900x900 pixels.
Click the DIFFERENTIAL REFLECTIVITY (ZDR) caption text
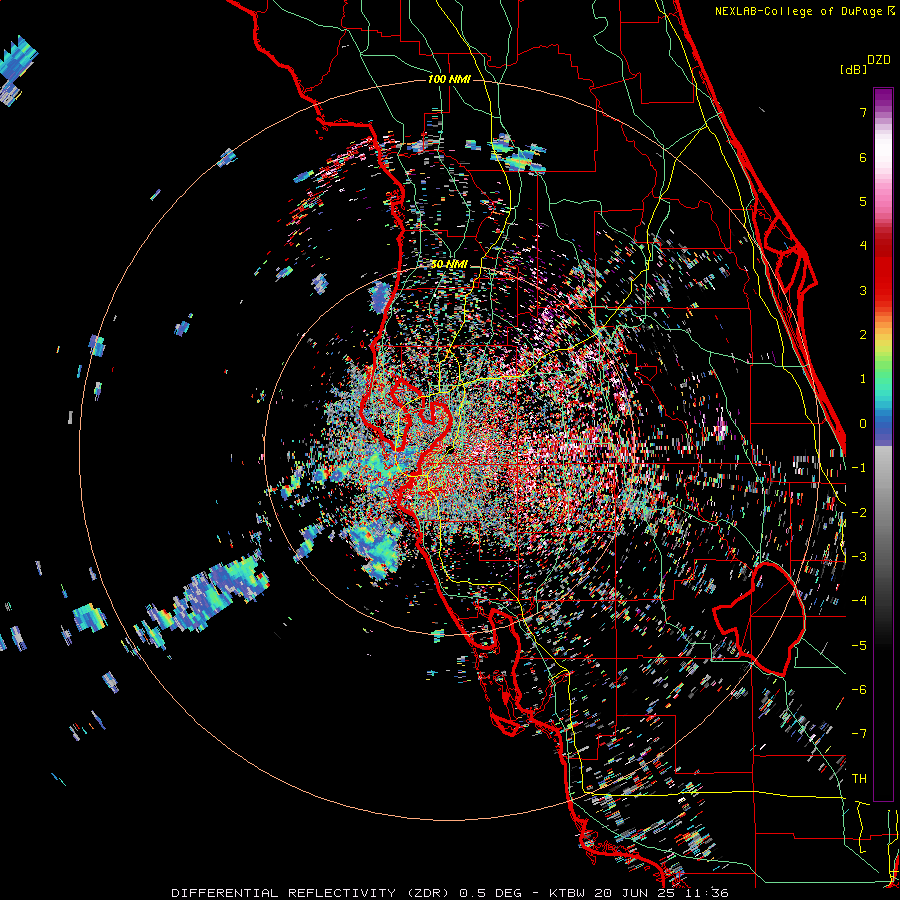point(313,893)
